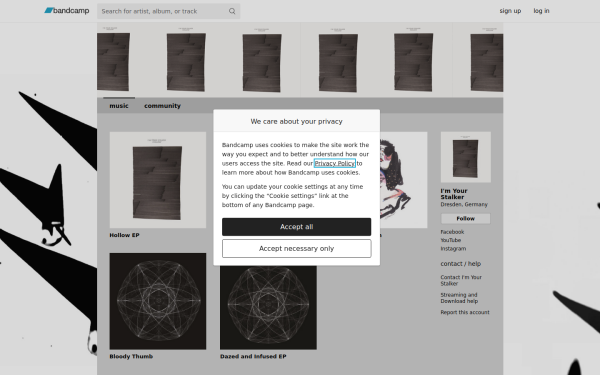
Task: Open the artist's Facebook link
Action: [x=452, y=232]
